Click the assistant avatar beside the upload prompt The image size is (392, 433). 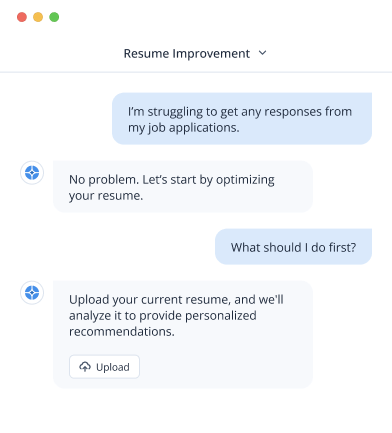(x=32, y=293)
